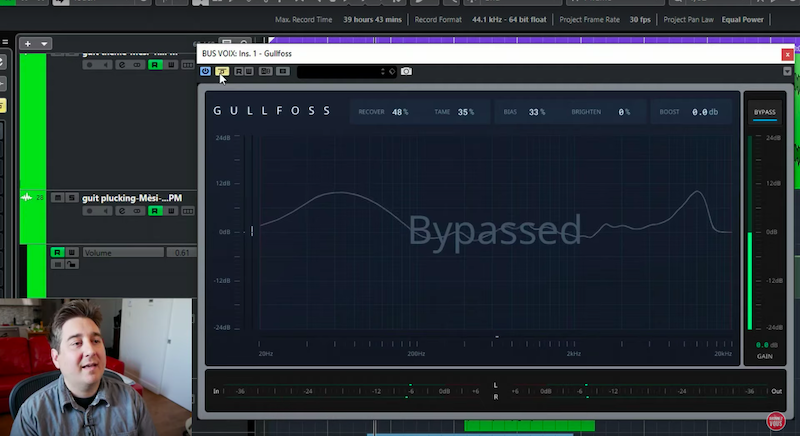Mute automation on the Volume lane

click(57, 264)
